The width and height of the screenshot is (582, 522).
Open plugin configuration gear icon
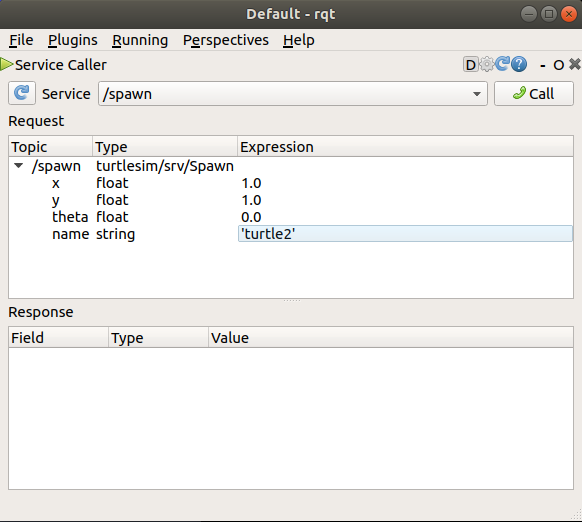pos(487,65)
